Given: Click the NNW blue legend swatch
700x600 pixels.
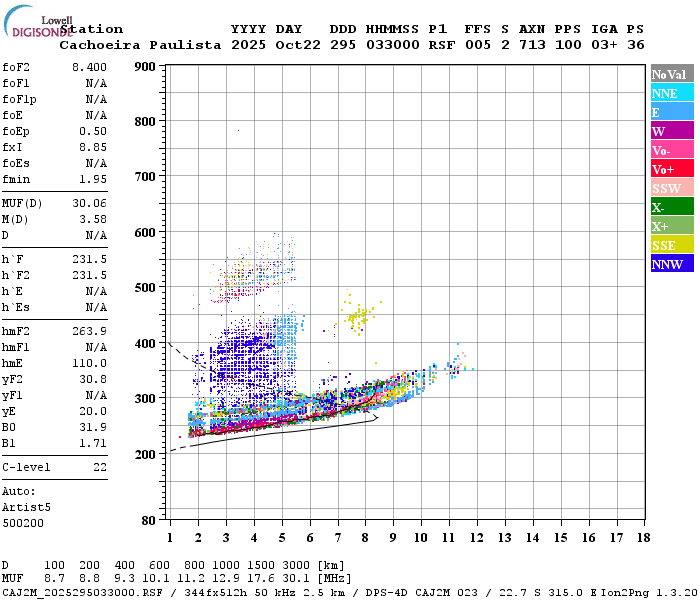Looking at the screenshot, I should coord(672,263).
